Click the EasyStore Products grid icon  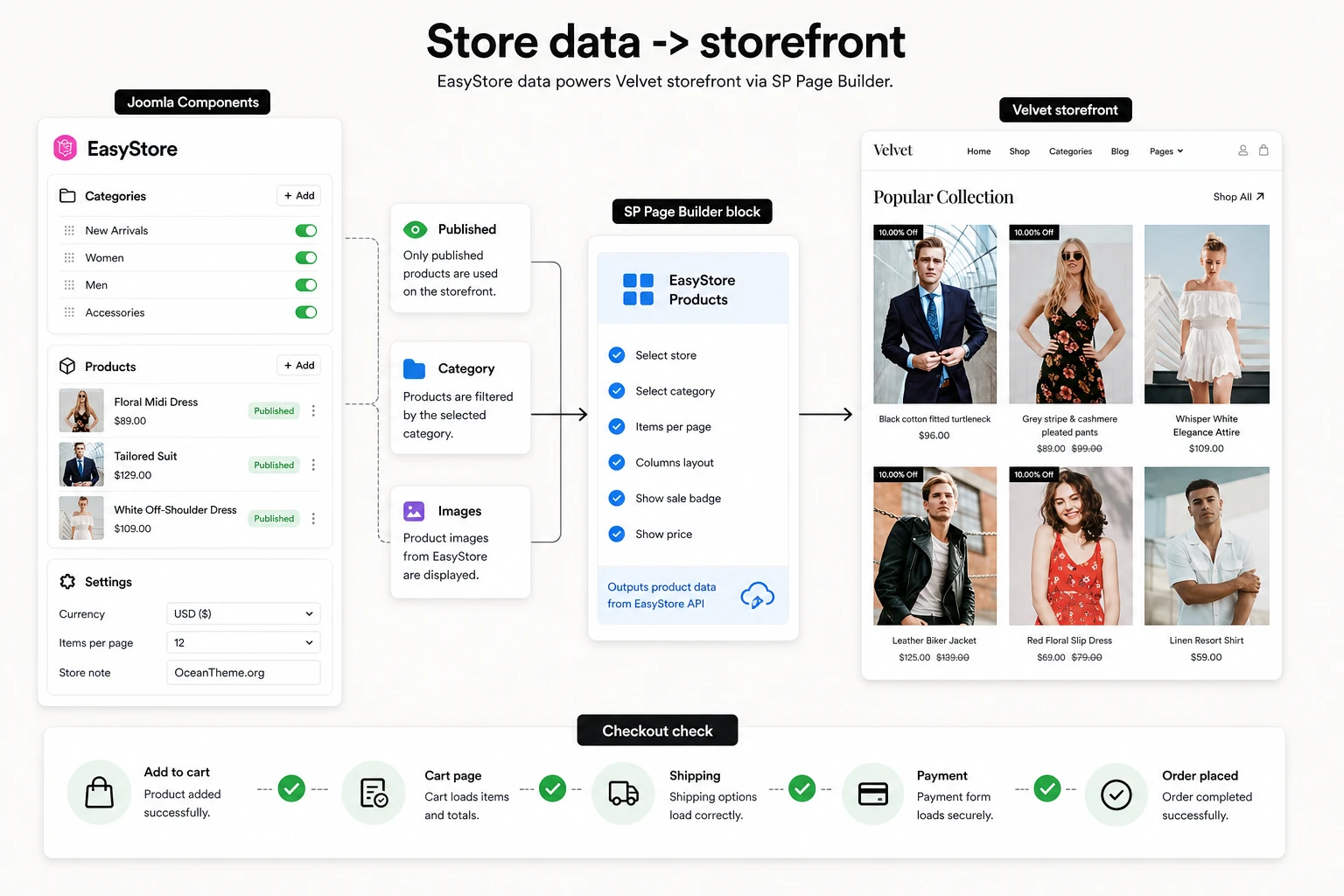click(638, 289)
